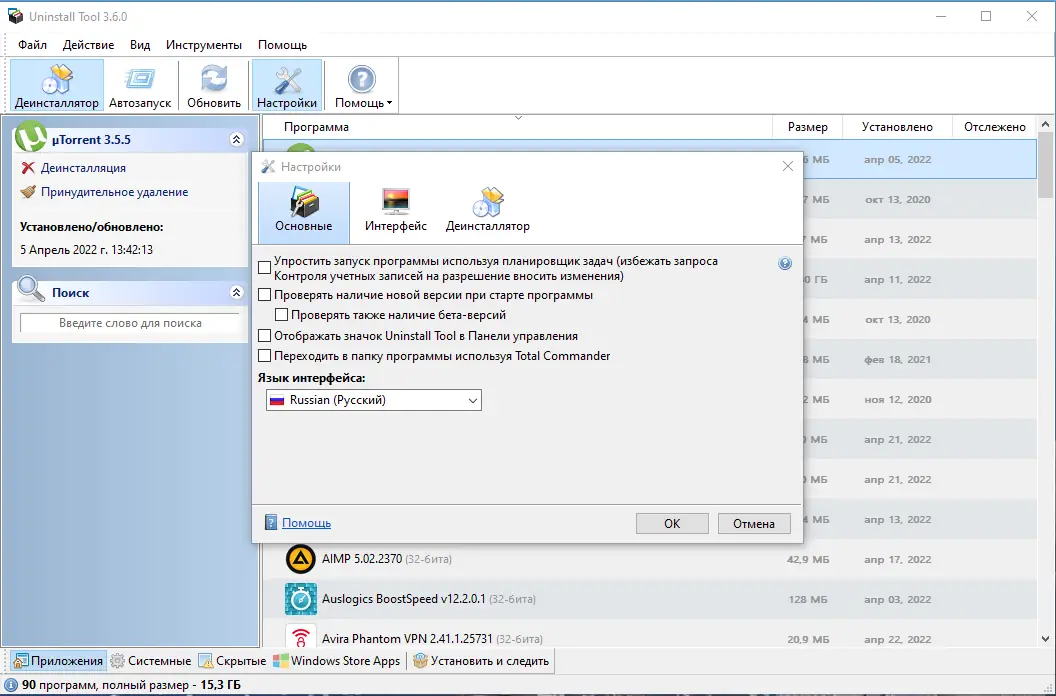This screenshot has width=1056, height=696.
Task: Switch to Системные bottom tab
Action: point(151,661)
